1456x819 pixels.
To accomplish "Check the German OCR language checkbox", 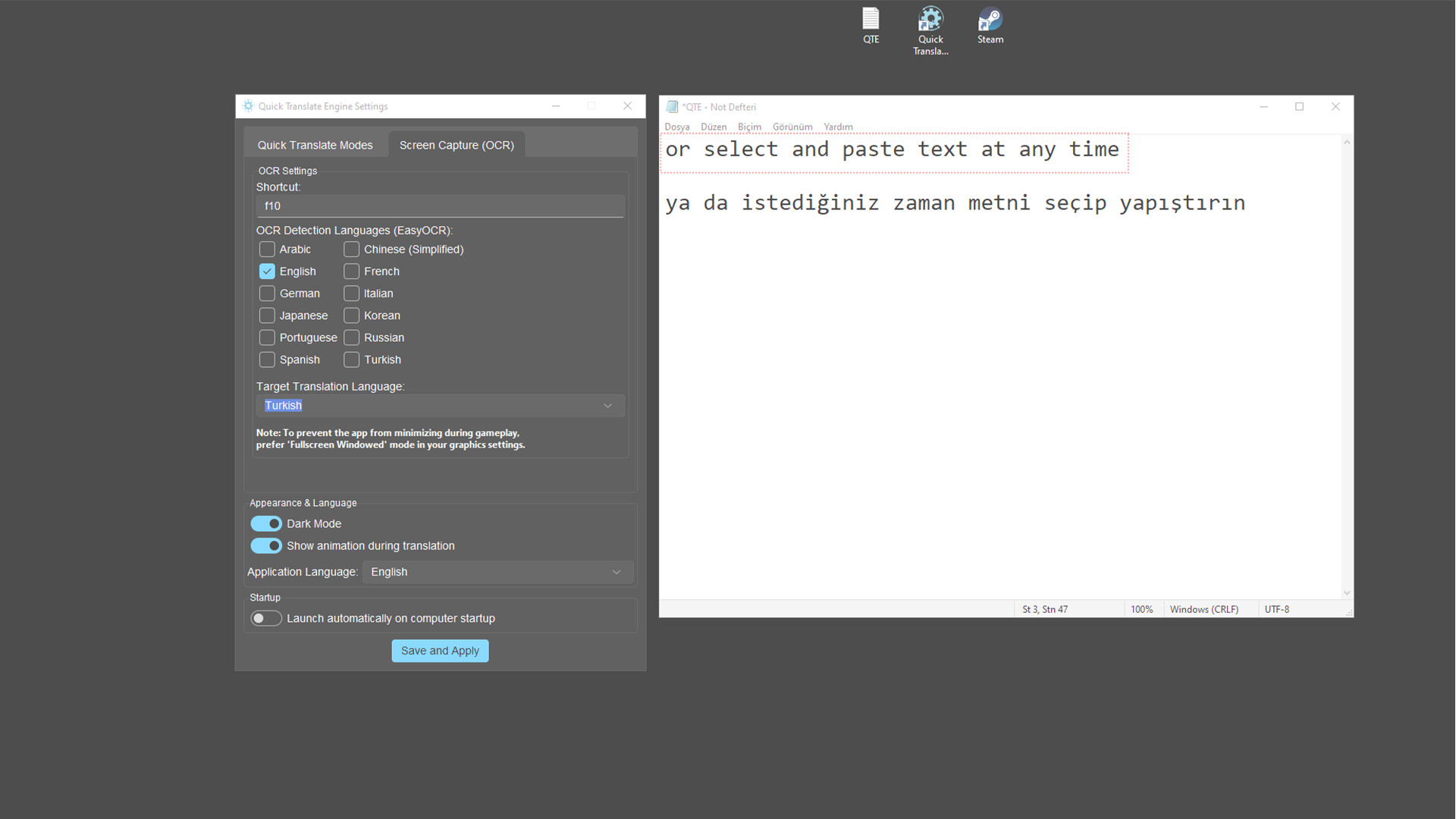I will point(267,293).
